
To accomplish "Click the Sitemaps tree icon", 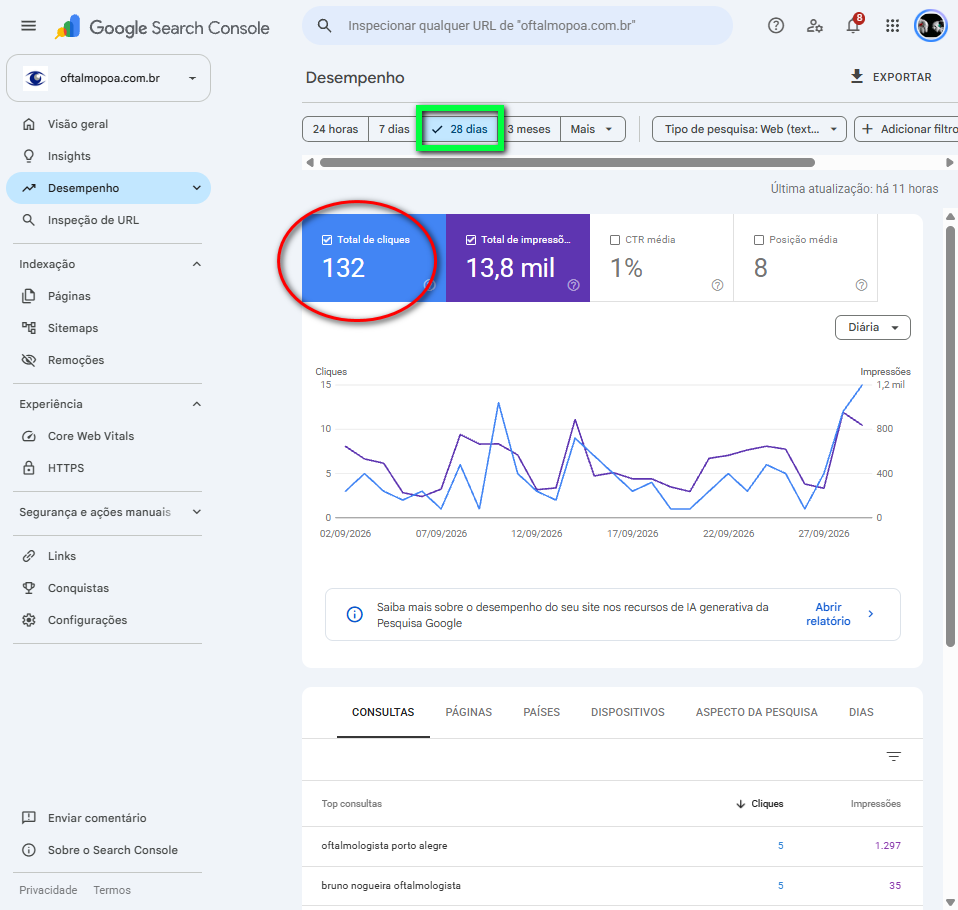I will coord(29,328).
